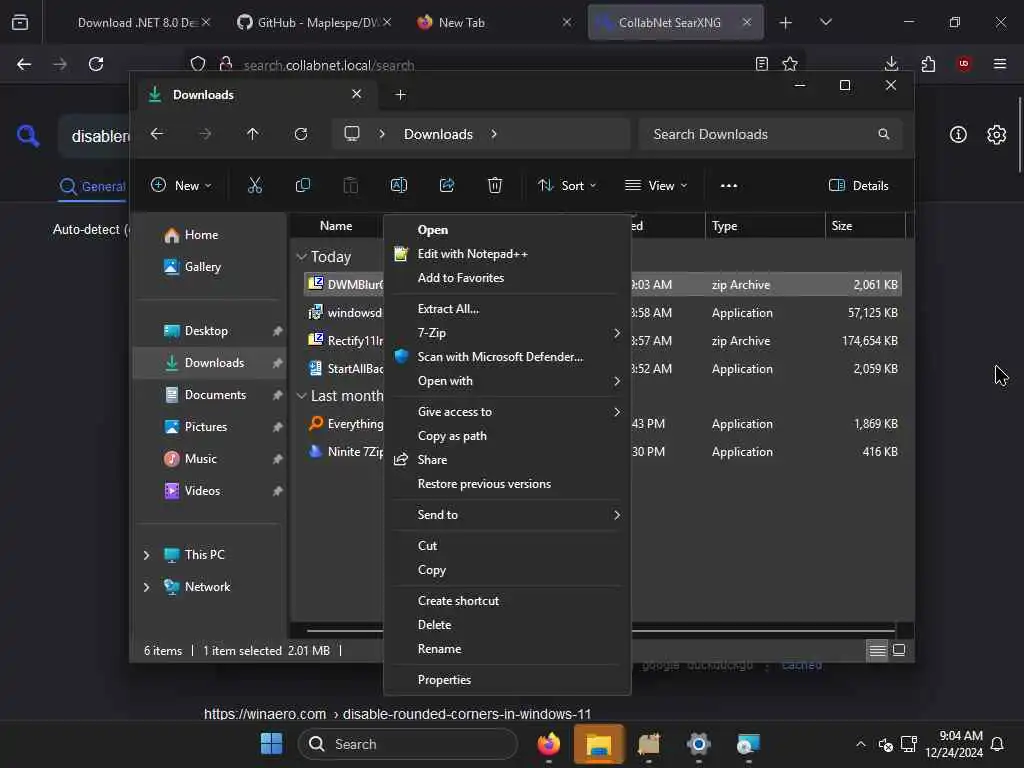Screen dimensions: 1024x768
Task: Select Rename in the context menu
Action: (507, 649)
